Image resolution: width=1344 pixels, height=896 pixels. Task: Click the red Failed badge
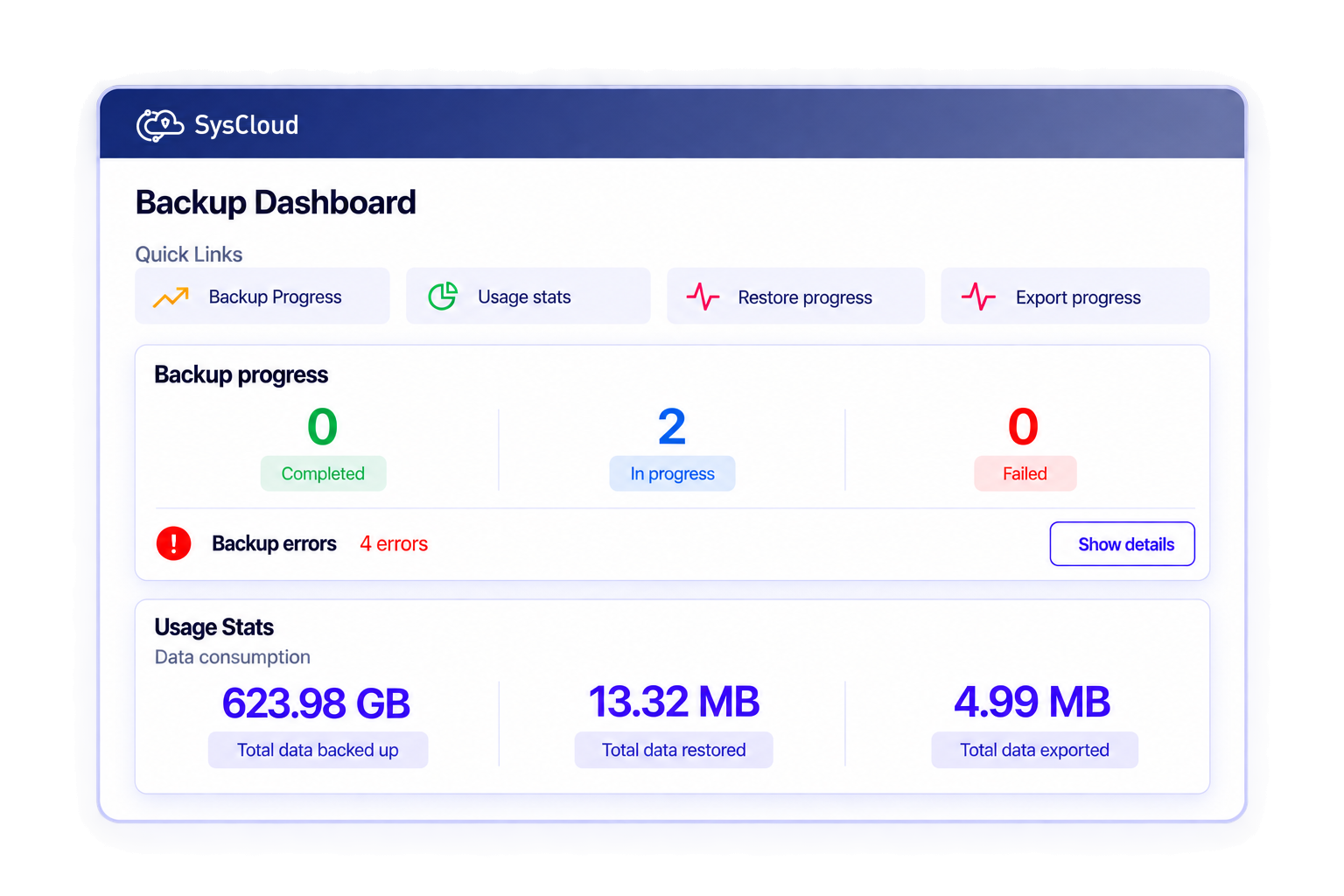[1025, 473]
